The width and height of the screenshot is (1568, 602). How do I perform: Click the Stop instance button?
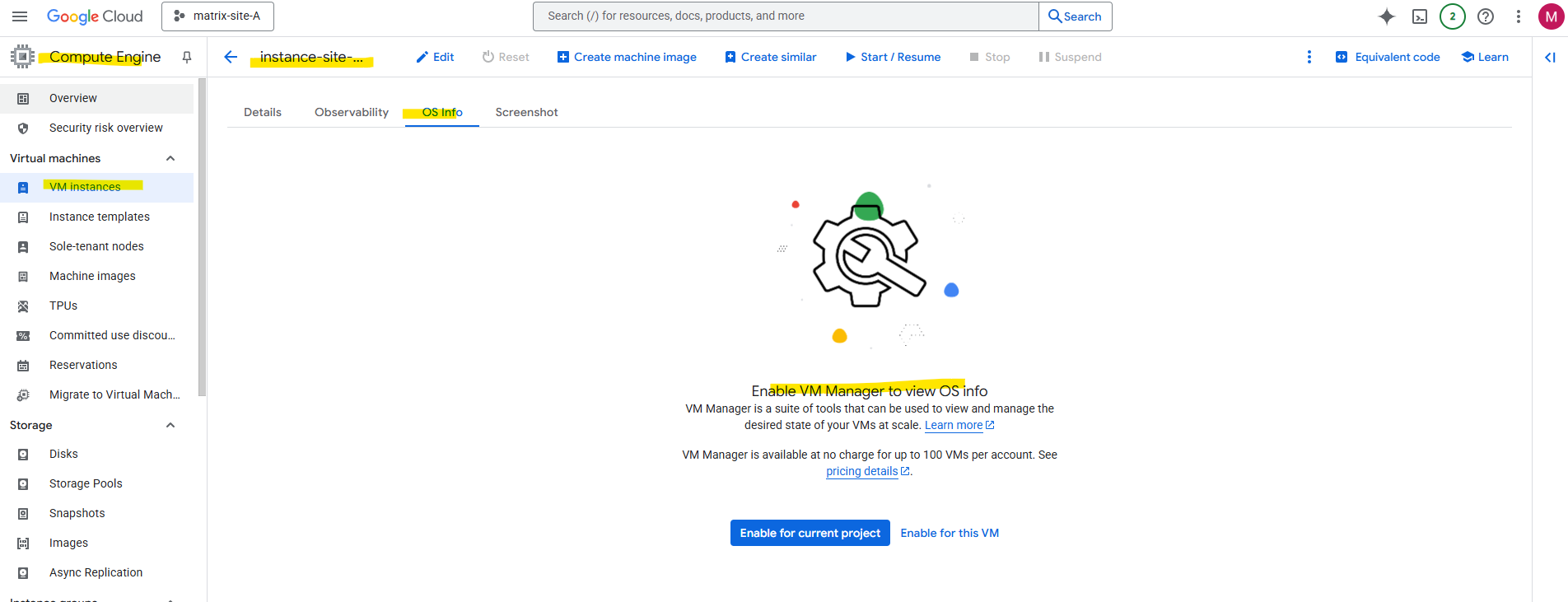(990, 57)
